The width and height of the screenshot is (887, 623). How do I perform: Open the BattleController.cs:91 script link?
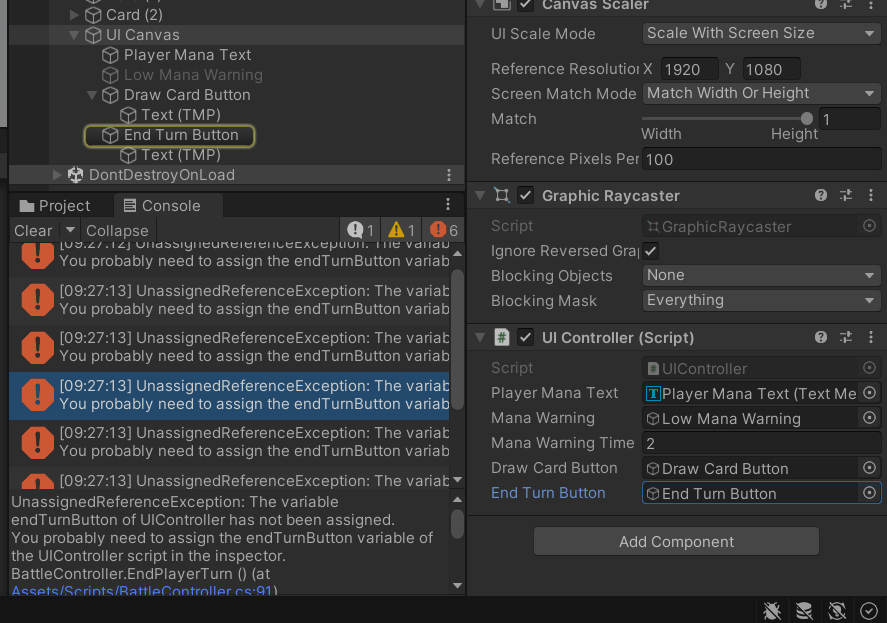(141, 591)
